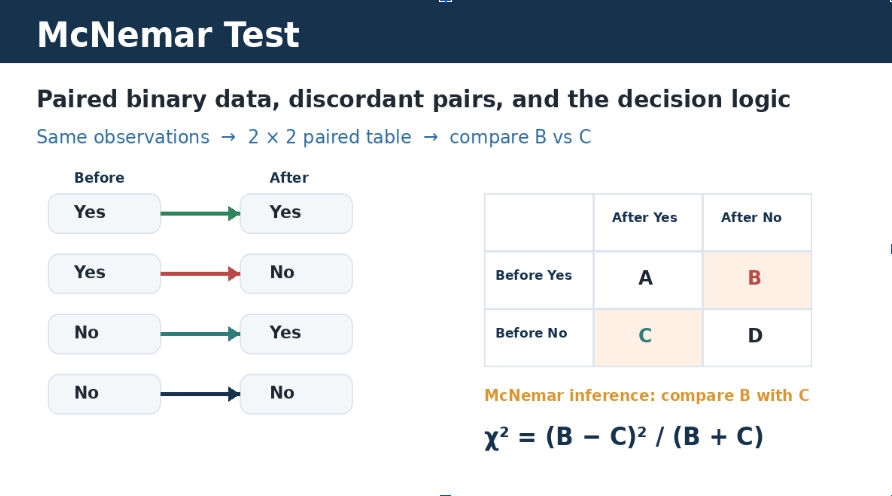Click the blue Same observations subtitle line
The height and width of the screenshot is (496, 892).
314,137
